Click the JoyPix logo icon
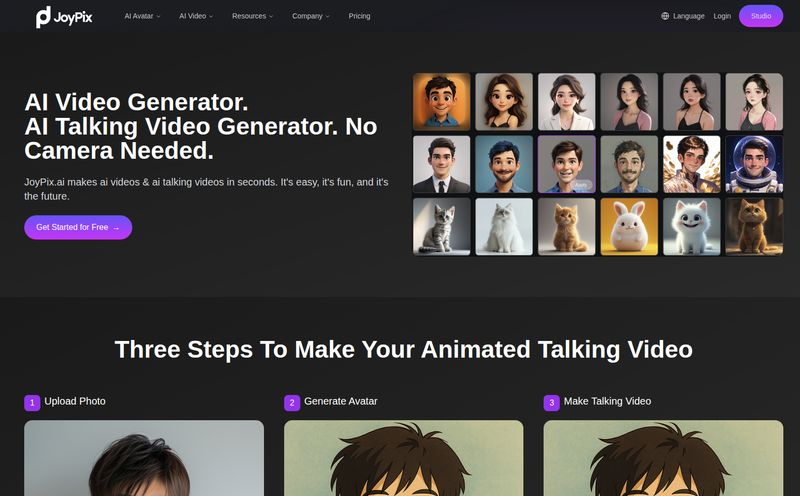Screen dimensions: 800x496 pos(43,16)
